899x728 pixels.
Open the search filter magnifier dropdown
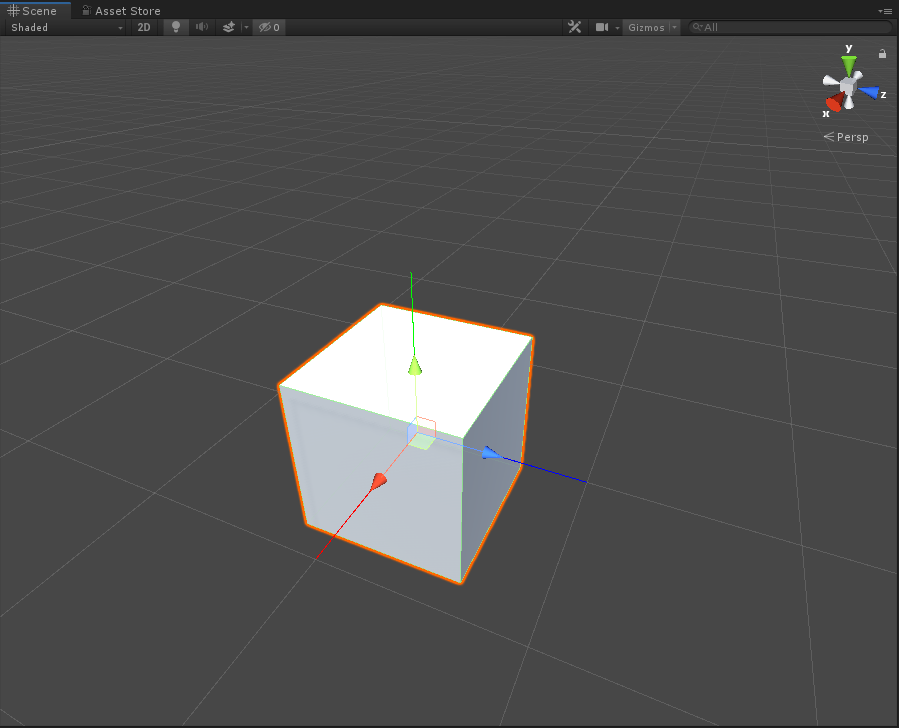[698, 27]
